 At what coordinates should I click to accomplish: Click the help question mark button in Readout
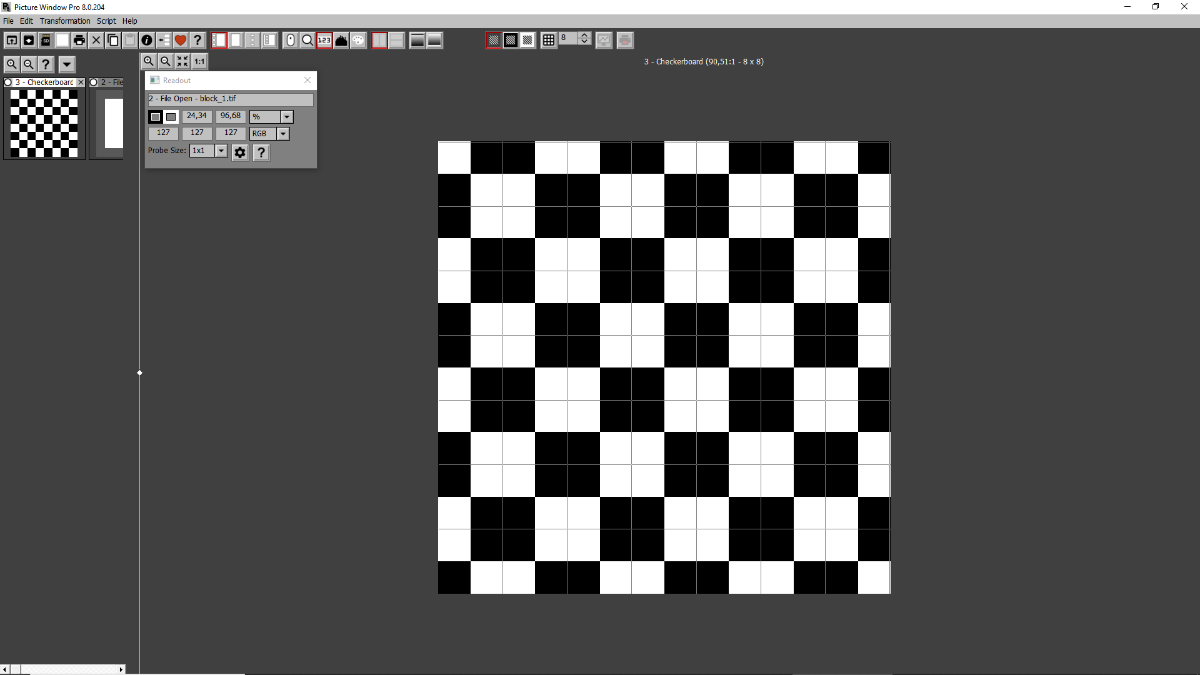click(x=260, y=152)
